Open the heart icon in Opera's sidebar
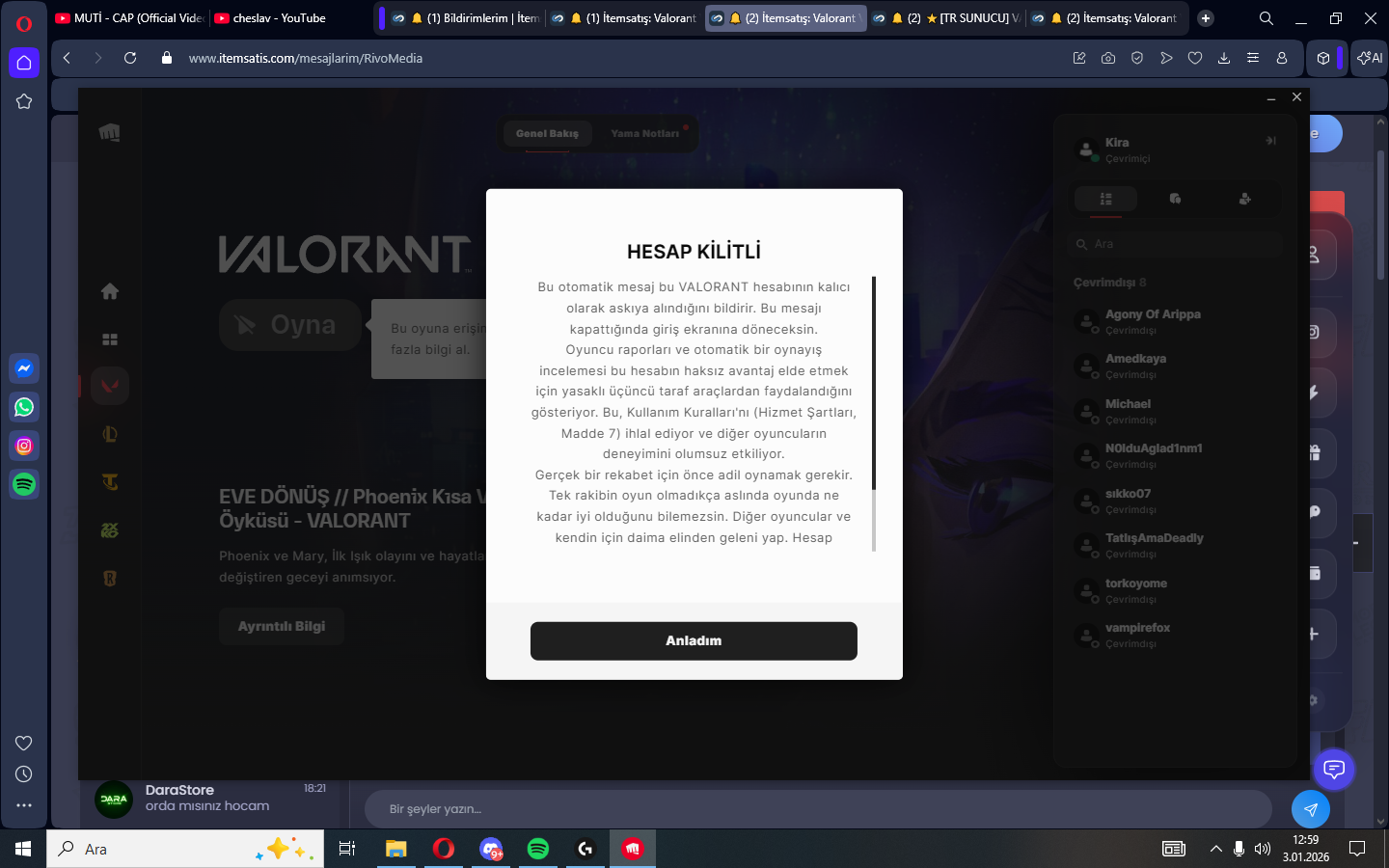Screen dimensions: 1389x868 pos(24,743)
